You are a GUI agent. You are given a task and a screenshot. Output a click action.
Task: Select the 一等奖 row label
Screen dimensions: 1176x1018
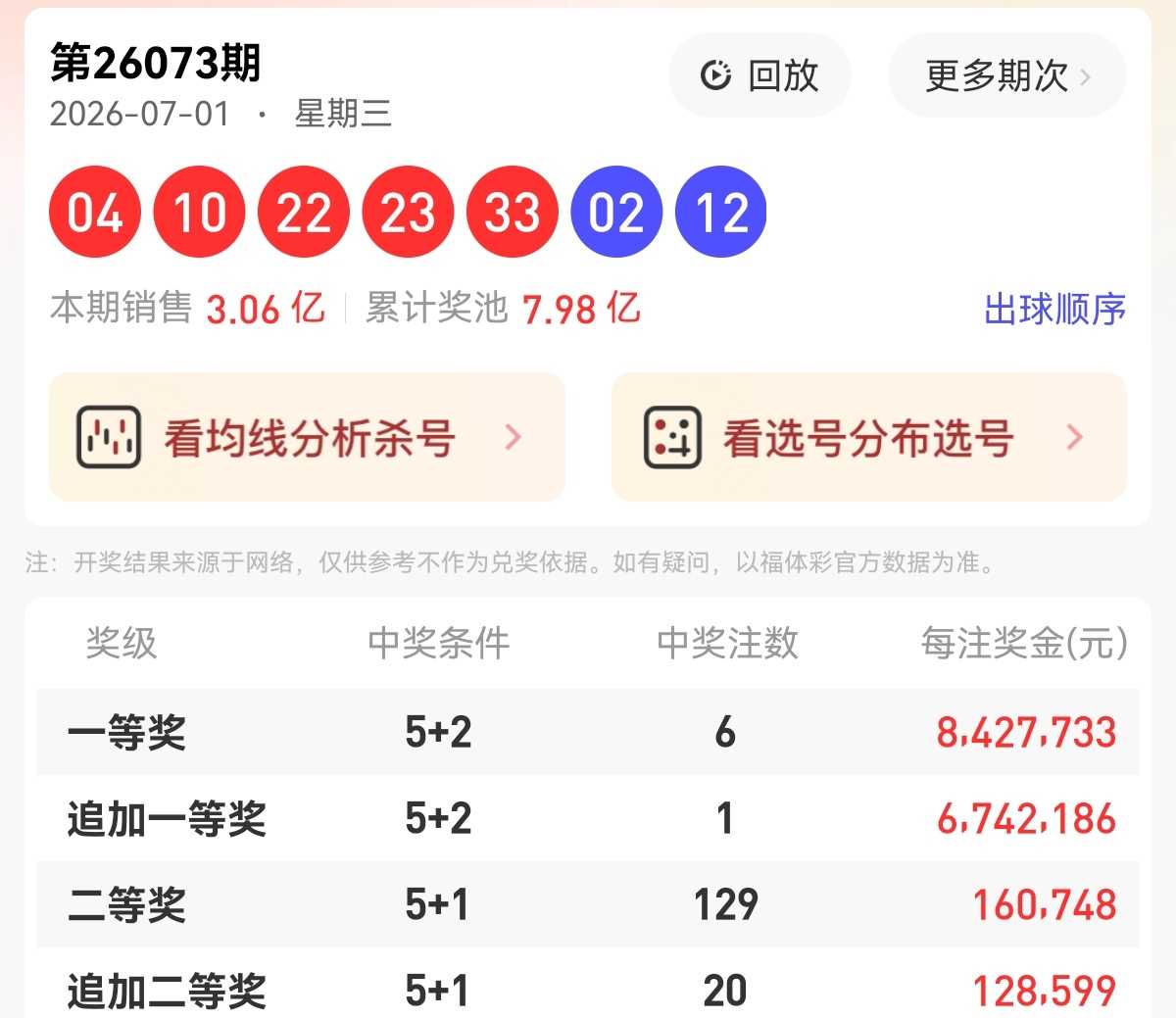click(126, 733)
